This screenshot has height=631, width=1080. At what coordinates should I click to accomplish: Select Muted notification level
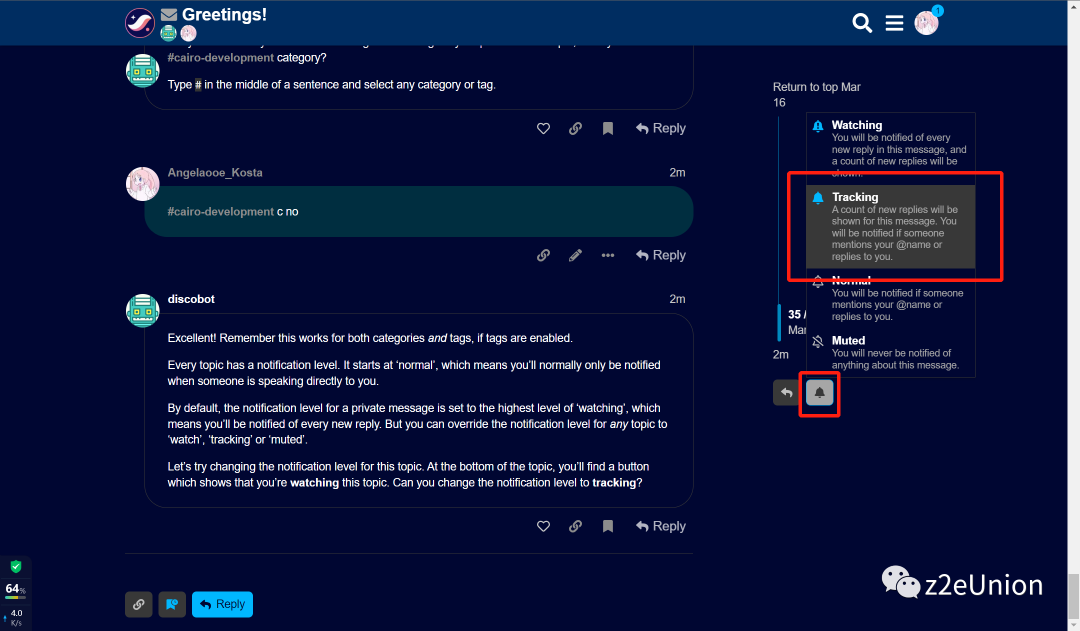click(x=890, y=352)
